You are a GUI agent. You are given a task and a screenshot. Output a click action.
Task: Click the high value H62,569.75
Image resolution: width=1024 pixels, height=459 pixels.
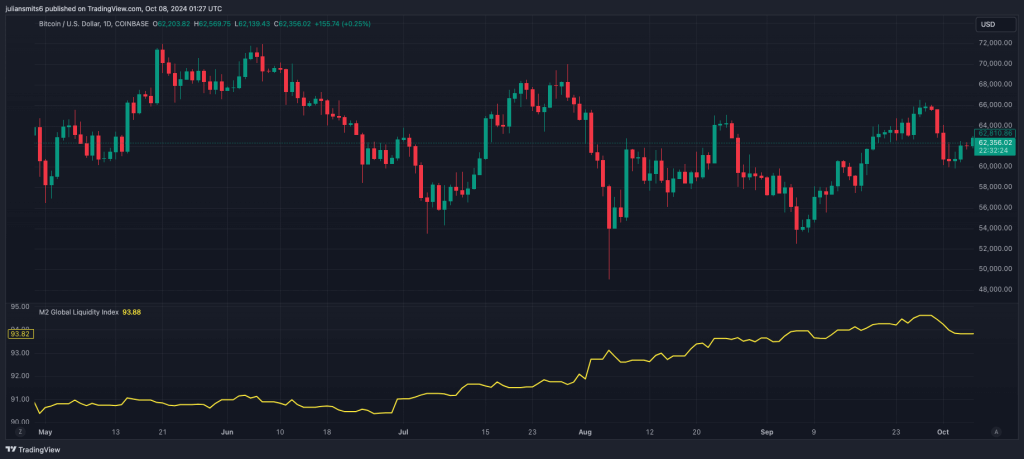214,24
